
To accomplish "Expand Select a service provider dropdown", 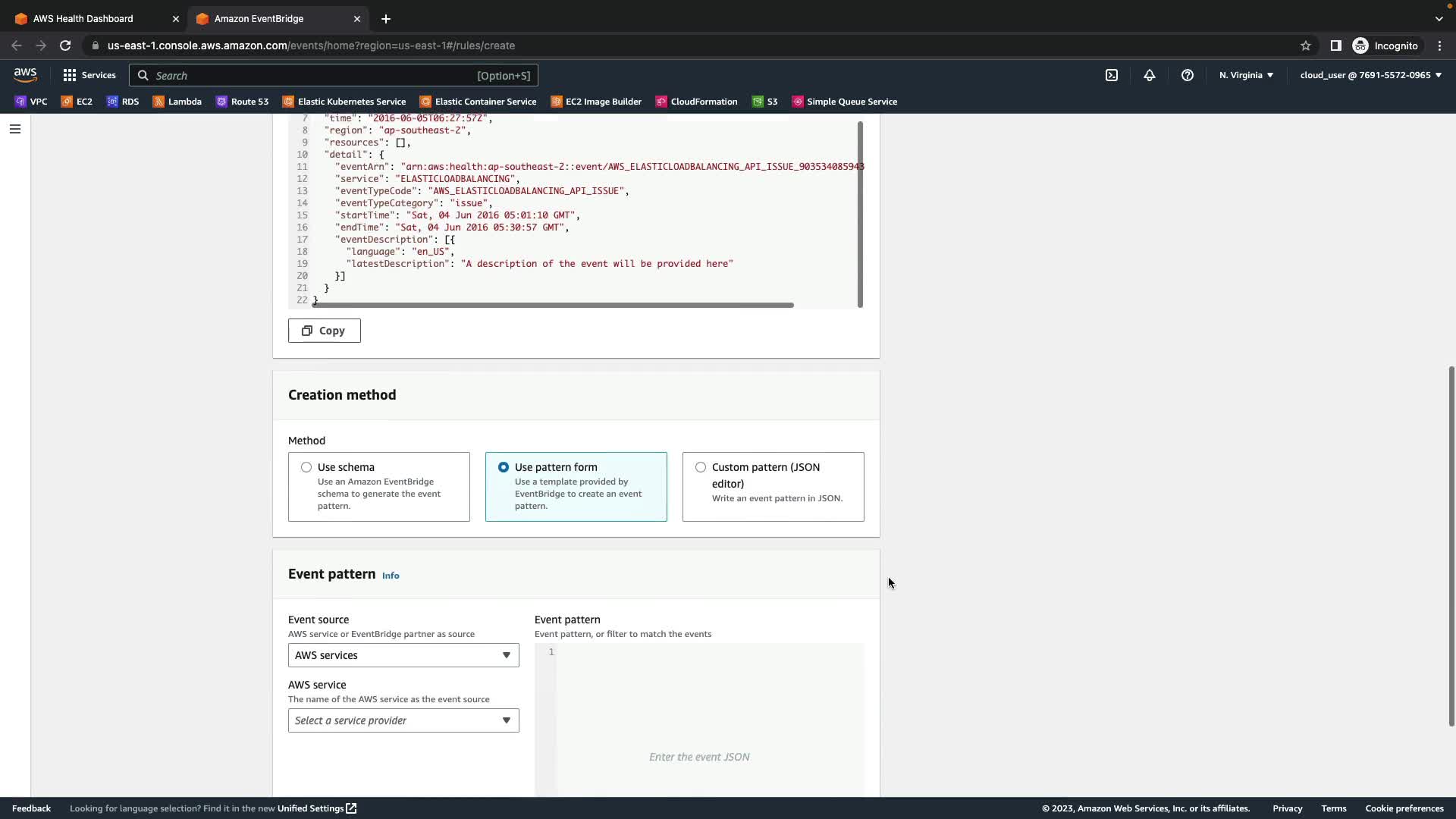I will pyautogui.click(x=403, y=720).
